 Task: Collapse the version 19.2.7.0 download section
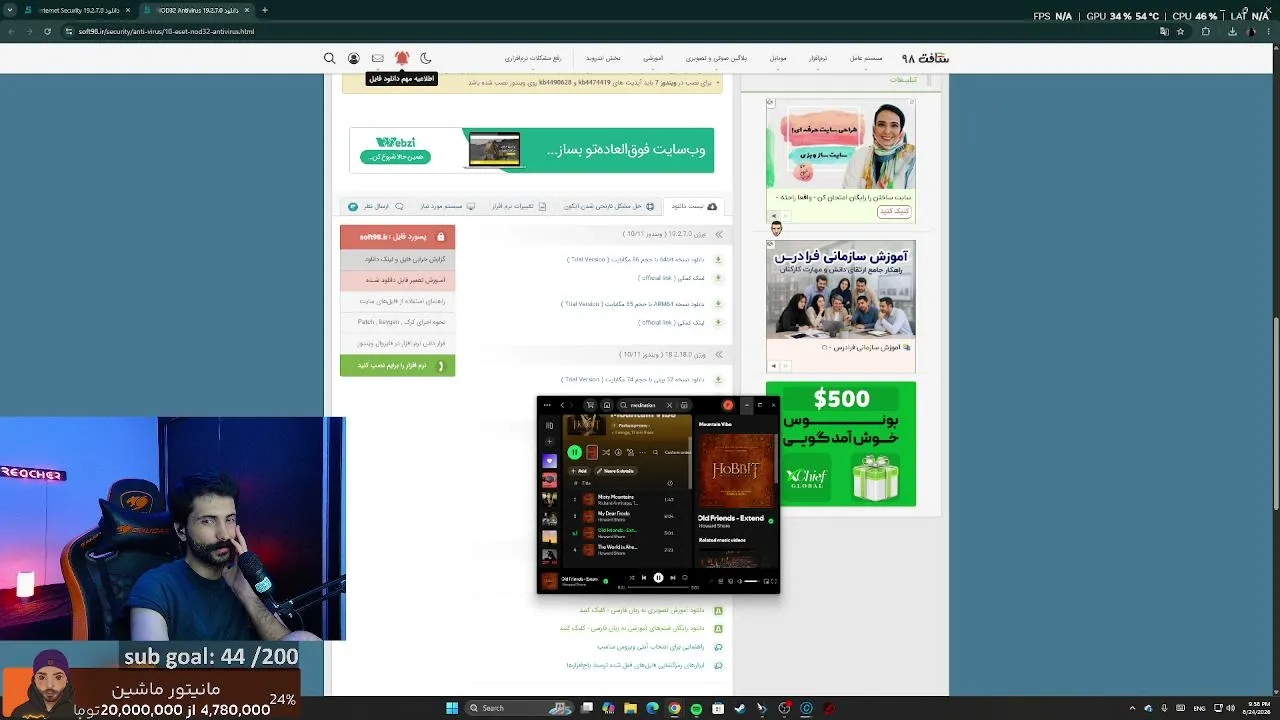click(x=718, y=234)
